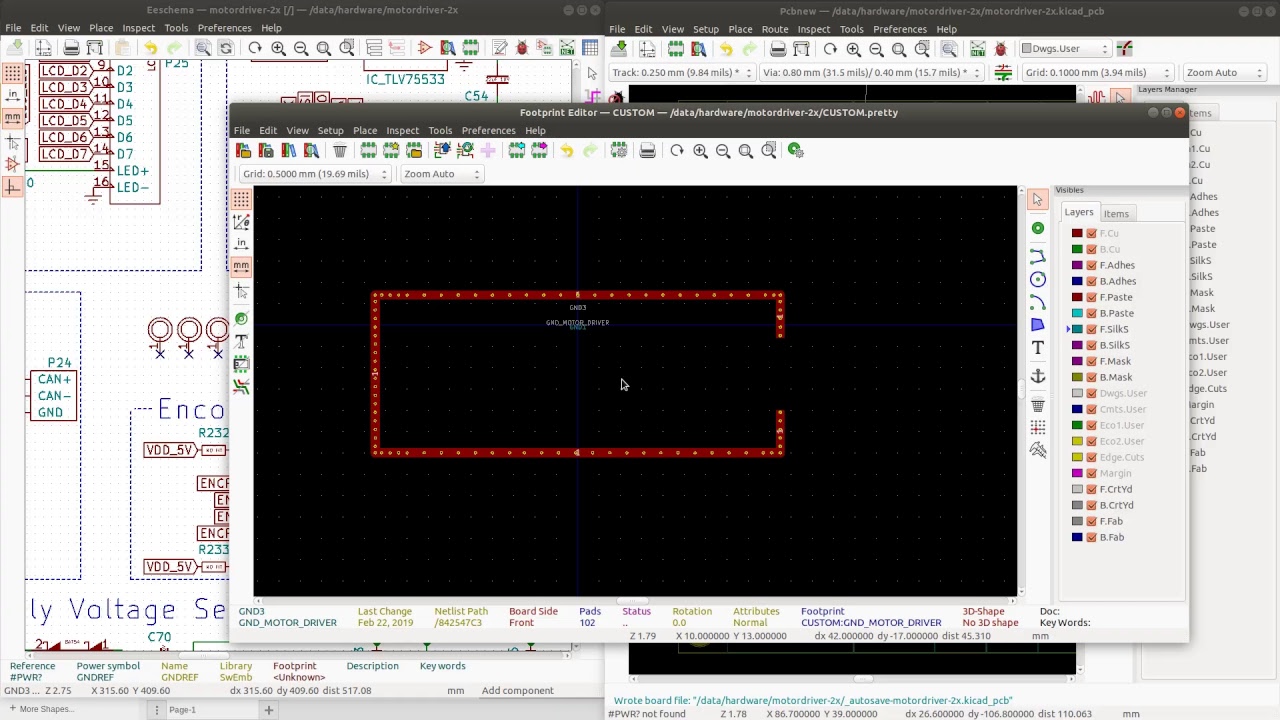Switch to the Items tab in Visibles panel
This screenshot has width=1280, height=720.
(x=1116, y=213)
